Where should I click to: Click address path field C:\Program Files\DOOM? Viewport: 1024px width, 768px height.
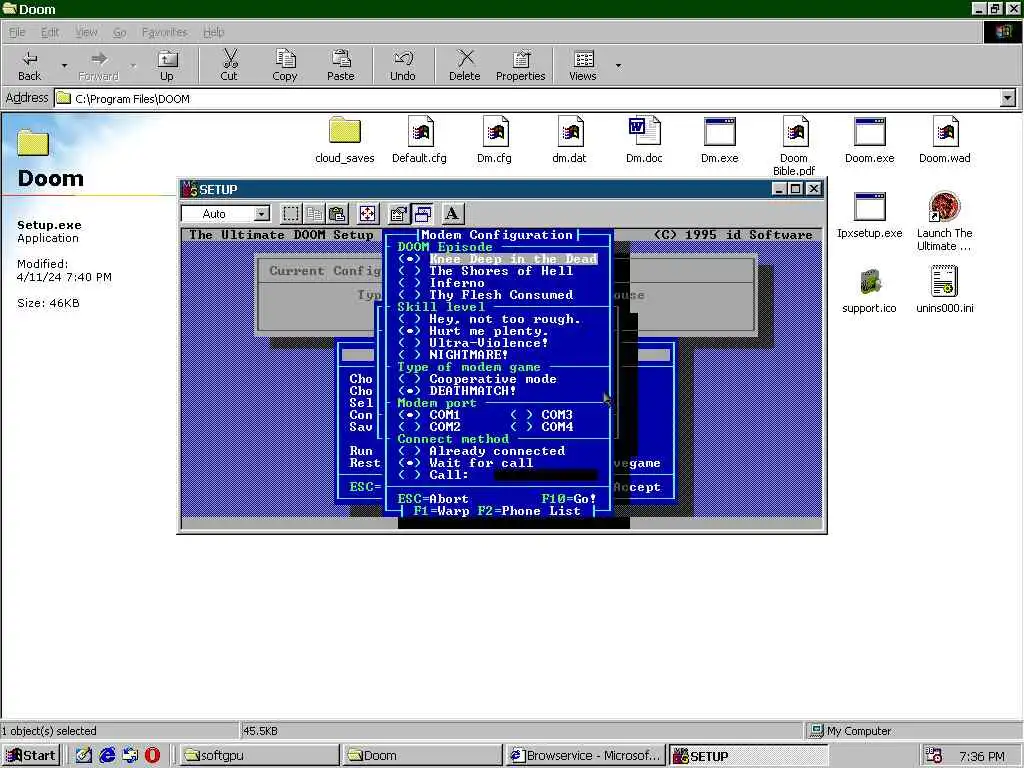pyautogui.click(x=528, y=99)
